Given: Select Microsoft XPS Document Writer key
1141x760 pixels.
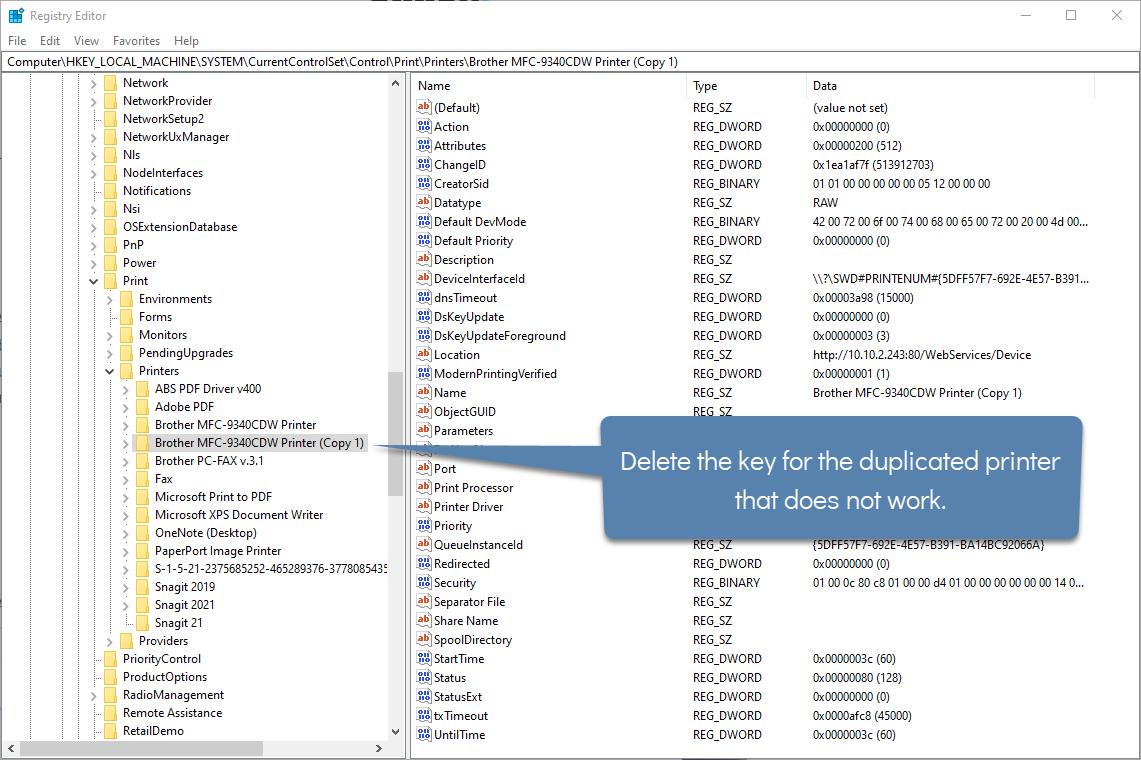Looking at the screenshot, I should coord(239,515).
